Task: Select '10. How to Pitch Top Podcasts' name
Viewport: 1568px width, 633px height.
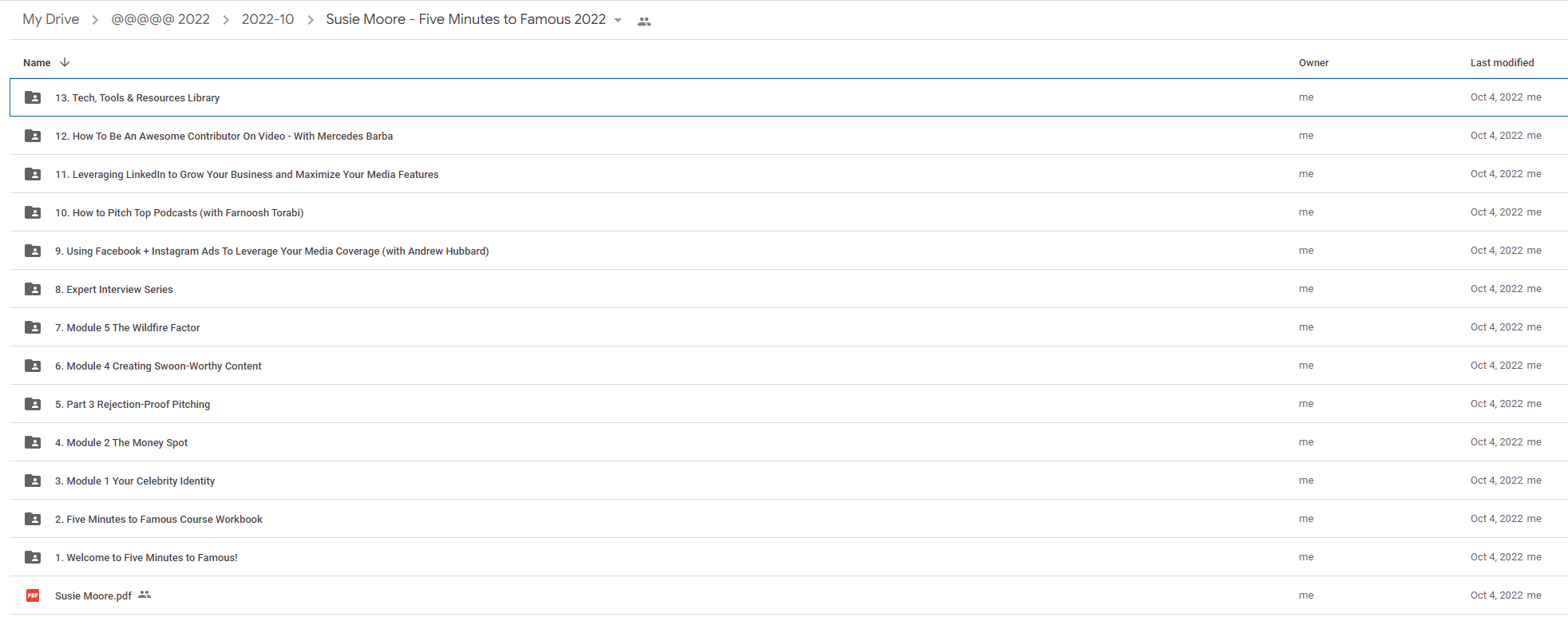Action: tap(179, 213)
